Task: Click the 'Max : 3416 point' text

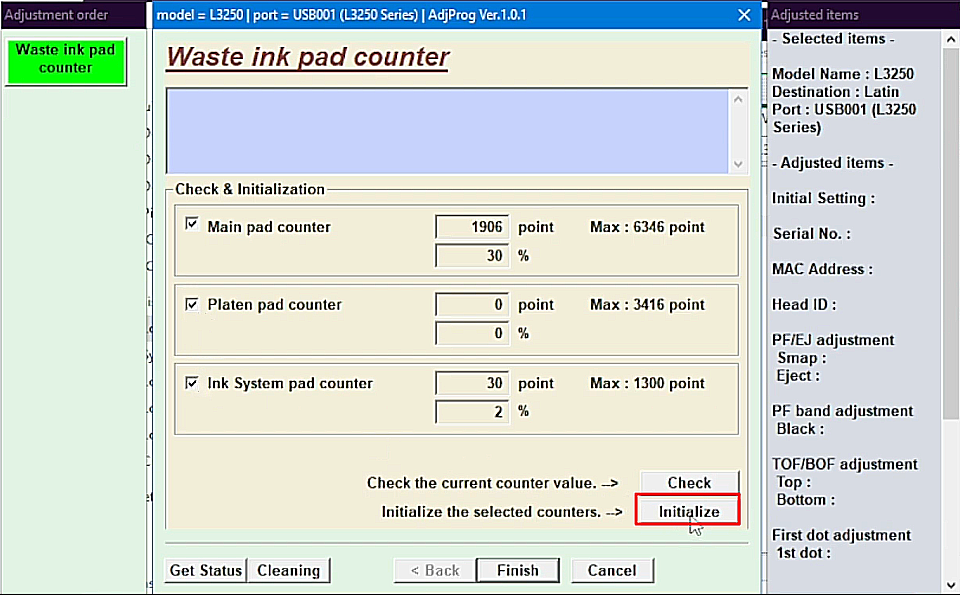Action: point(647,305)
